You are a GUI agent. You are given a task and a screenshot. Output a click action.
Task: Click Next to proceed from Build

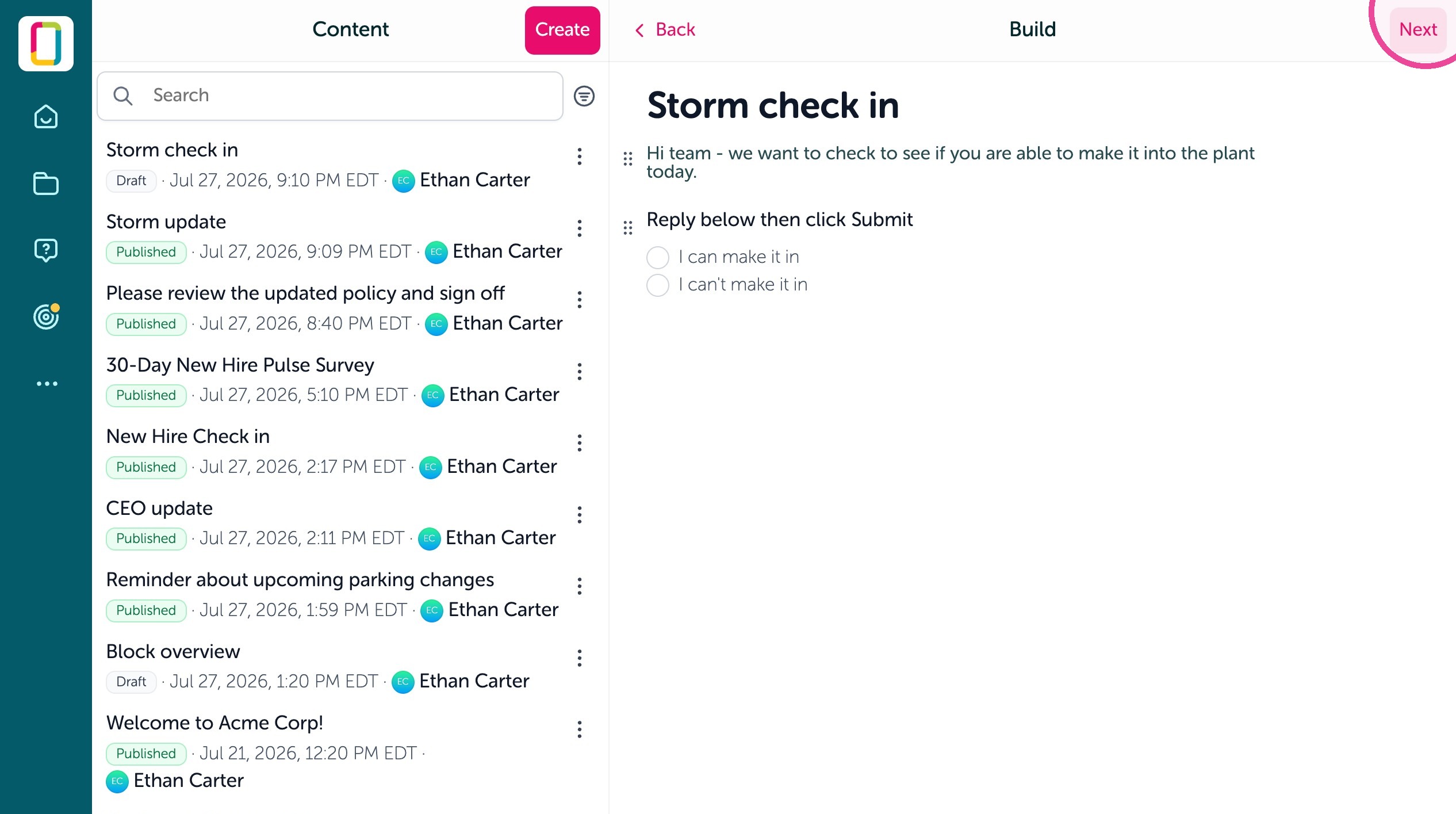click(x=1417, y=29)
